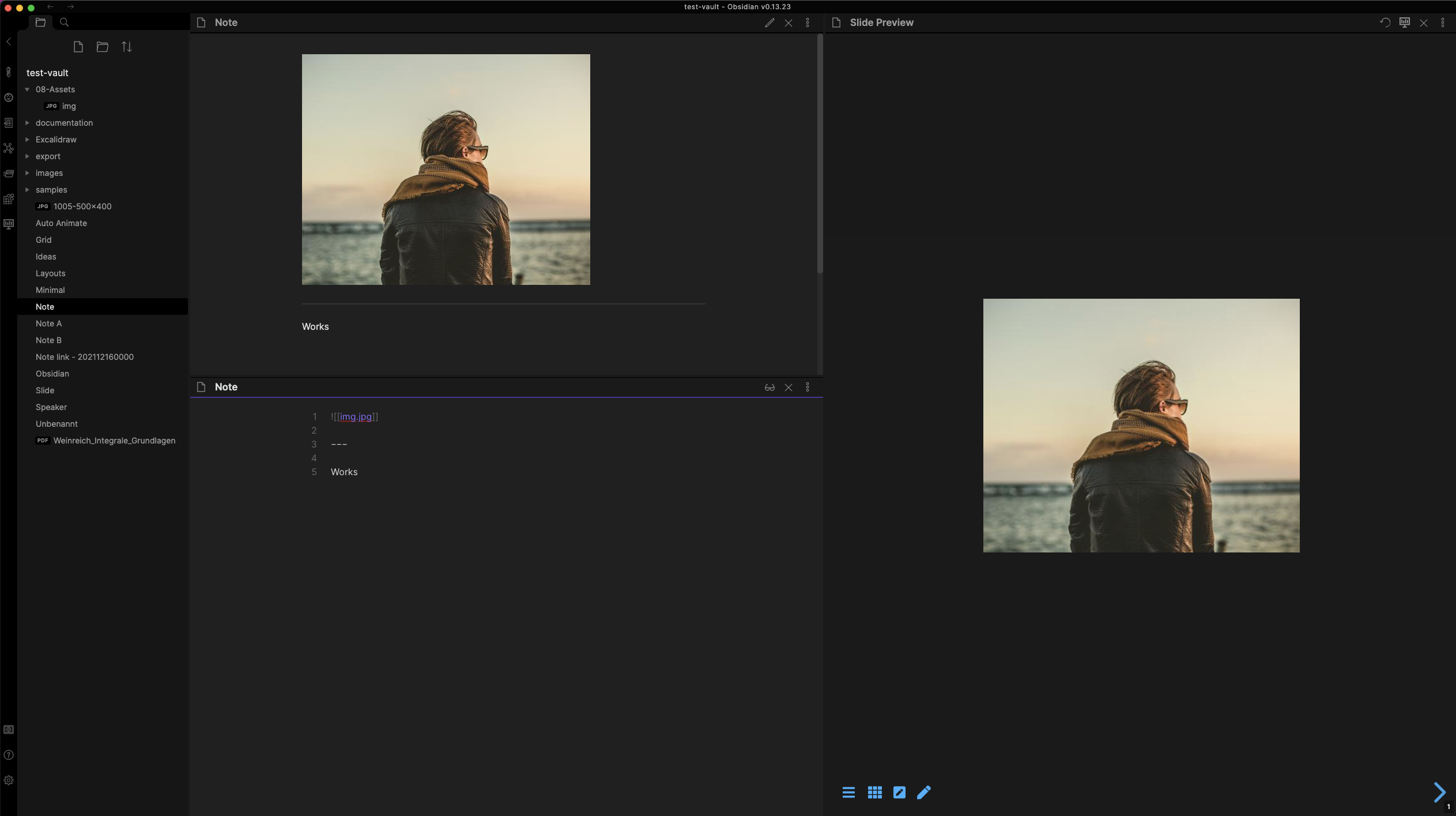Viewport: 1456px width, 816px height.
Task: Open the new folder icon in the file explorer
Action: (103, 47)
